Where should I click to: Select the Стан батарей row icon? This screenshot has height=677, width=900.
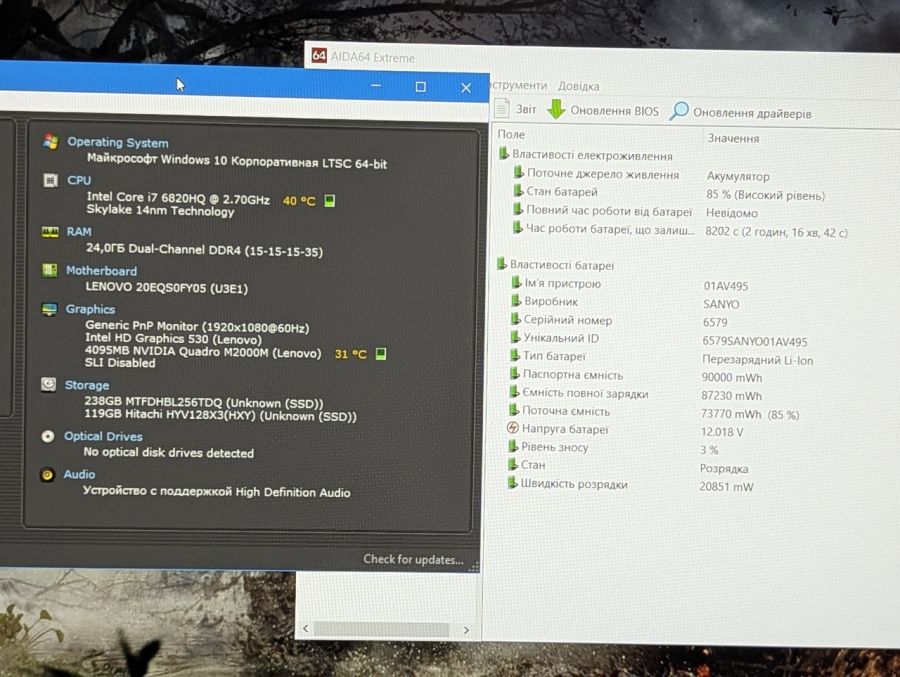(518, 191)
